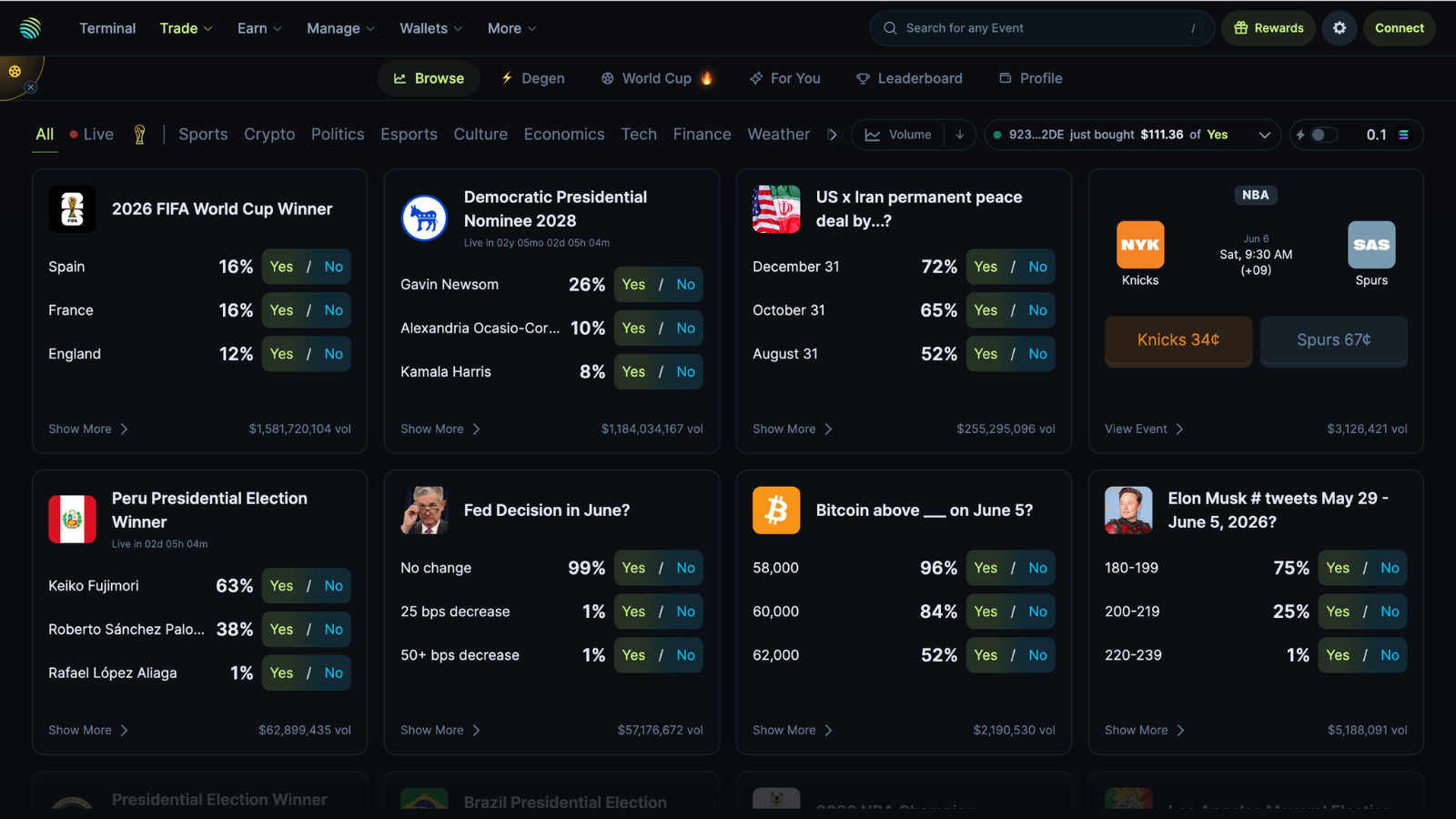
Task: Open the Earn dropdown menu
Action: (x=259, y=28)
